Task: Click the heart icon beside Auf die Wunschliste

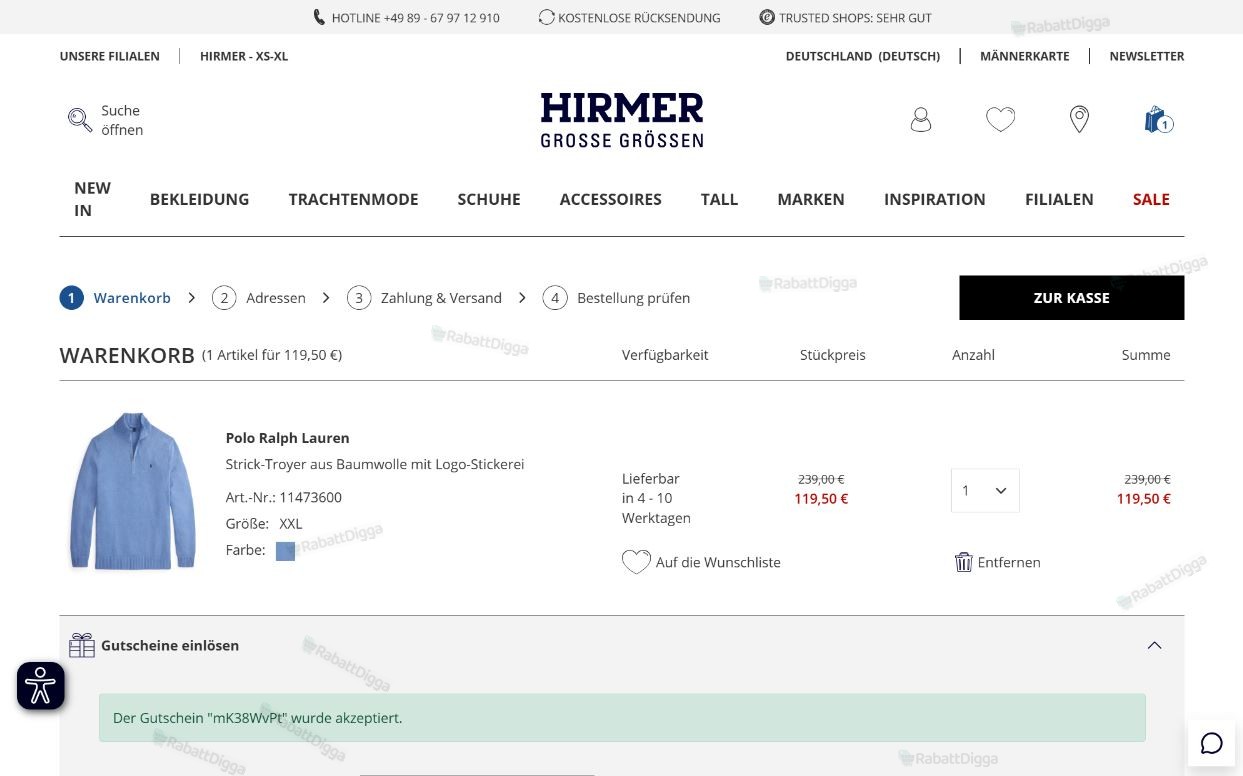Action: (636, 562)
